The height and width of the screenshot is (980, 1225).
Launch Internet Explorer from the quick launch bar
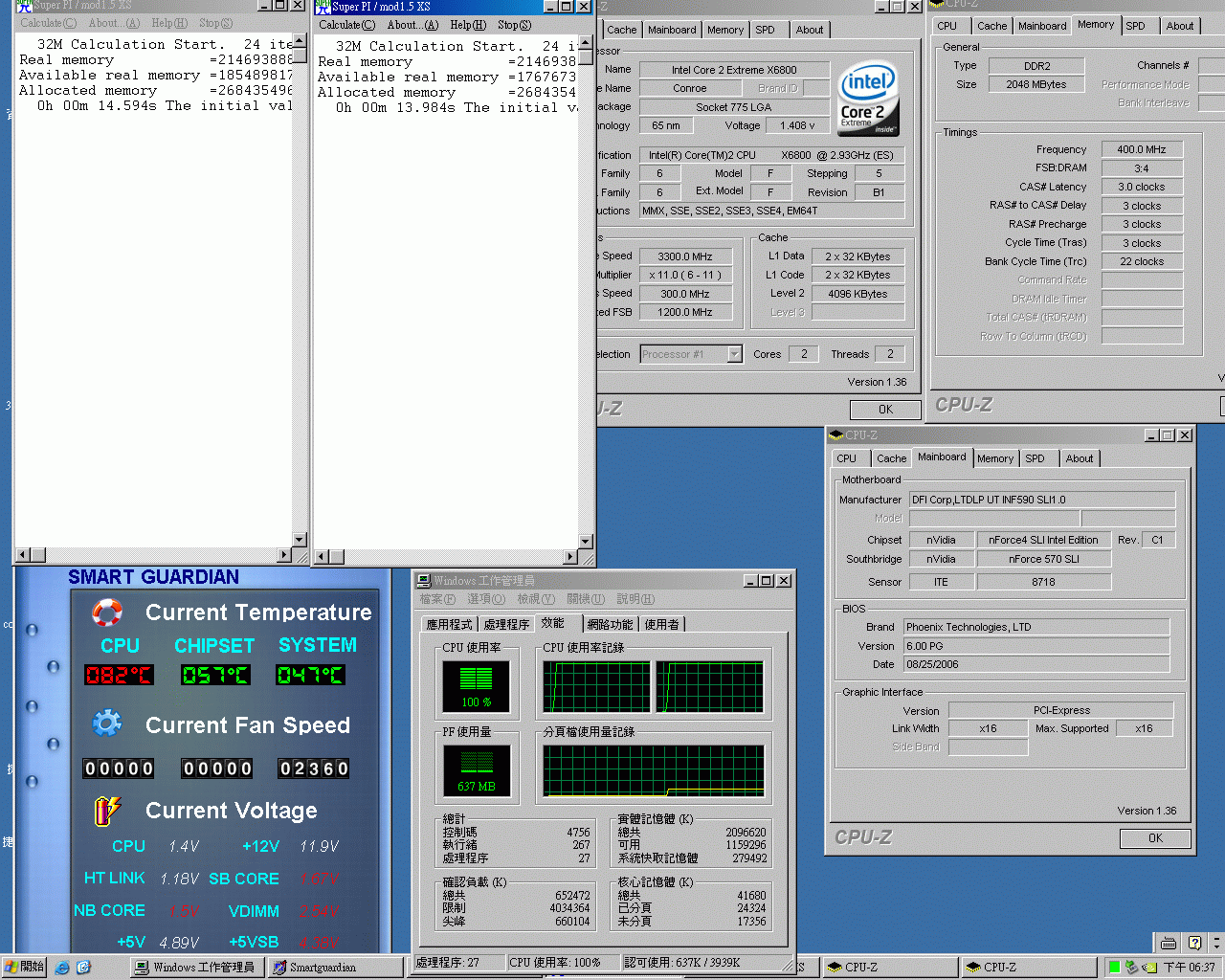[62, 968]
